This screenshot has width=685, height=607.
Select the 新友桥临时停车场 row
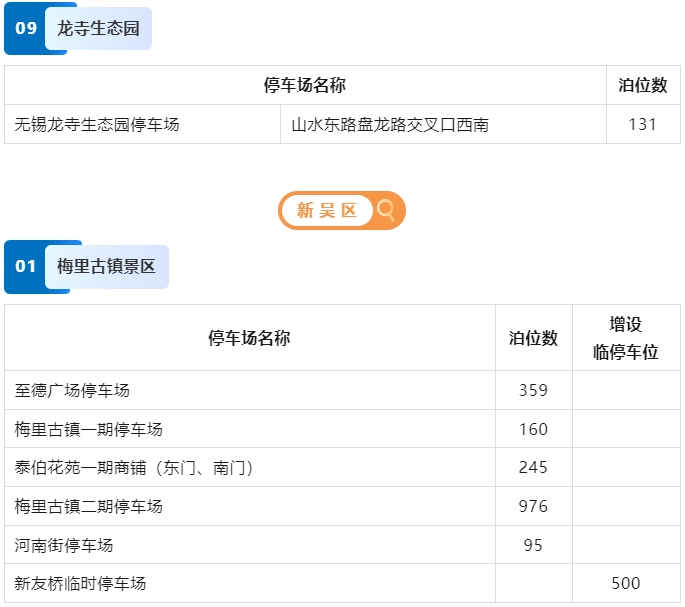click(342, 583)
